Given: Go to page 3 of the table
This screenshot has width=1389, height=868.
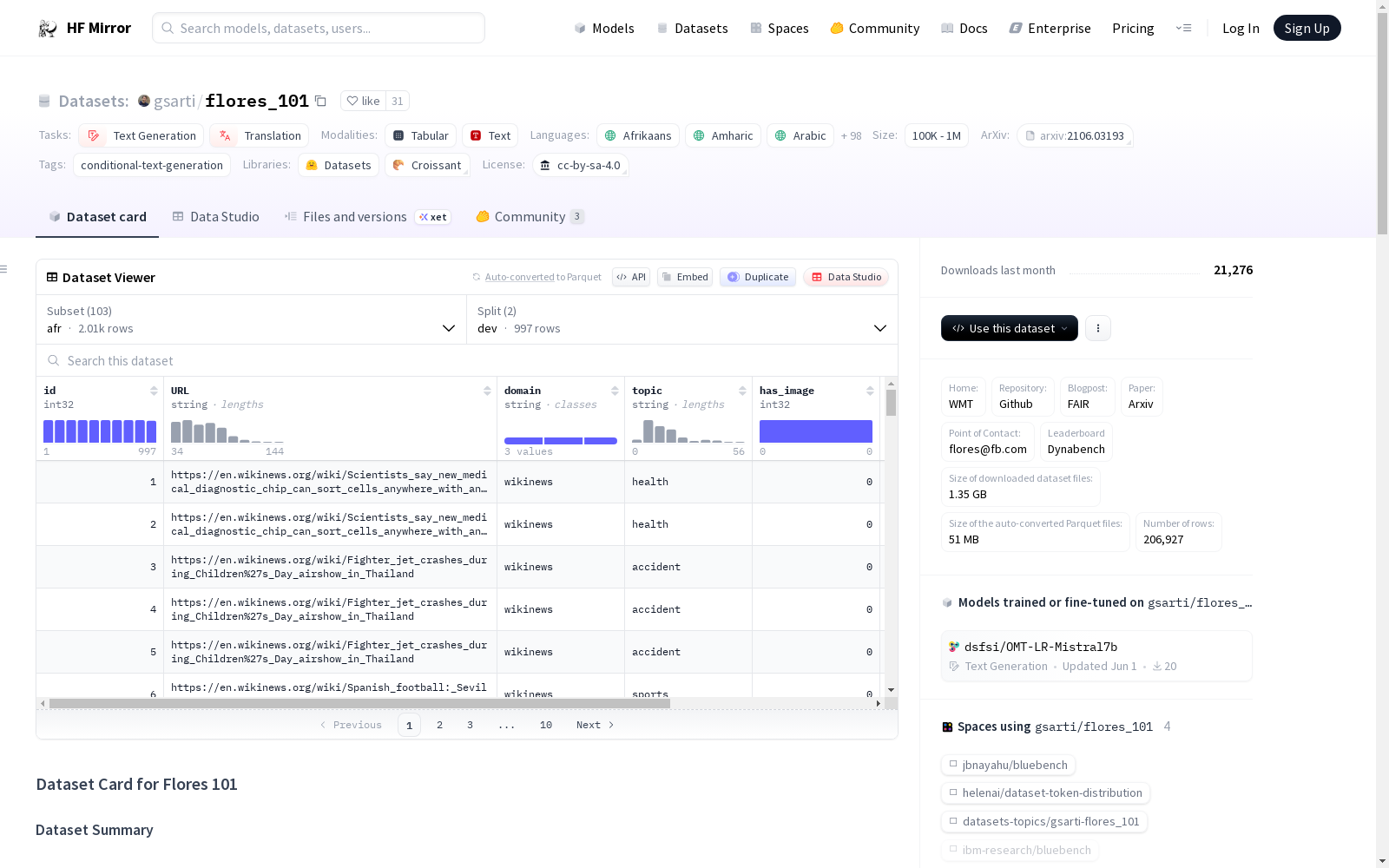Looking at the screenshot, I should coord(471,725).
